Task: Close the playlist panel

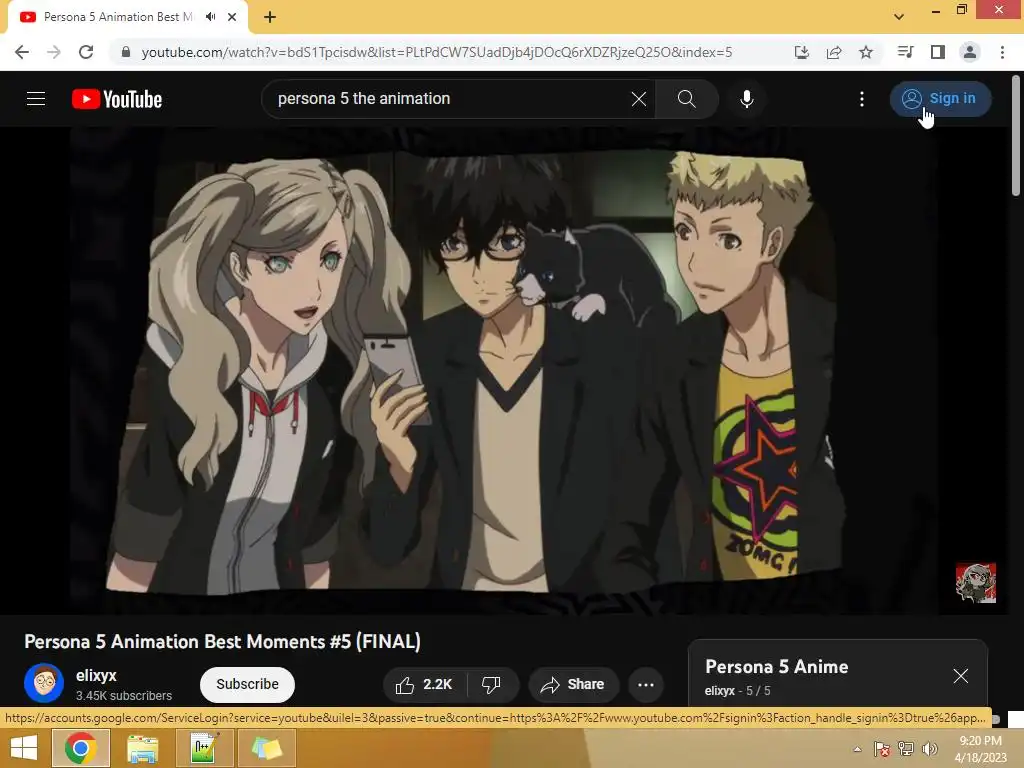Action: 960,676
